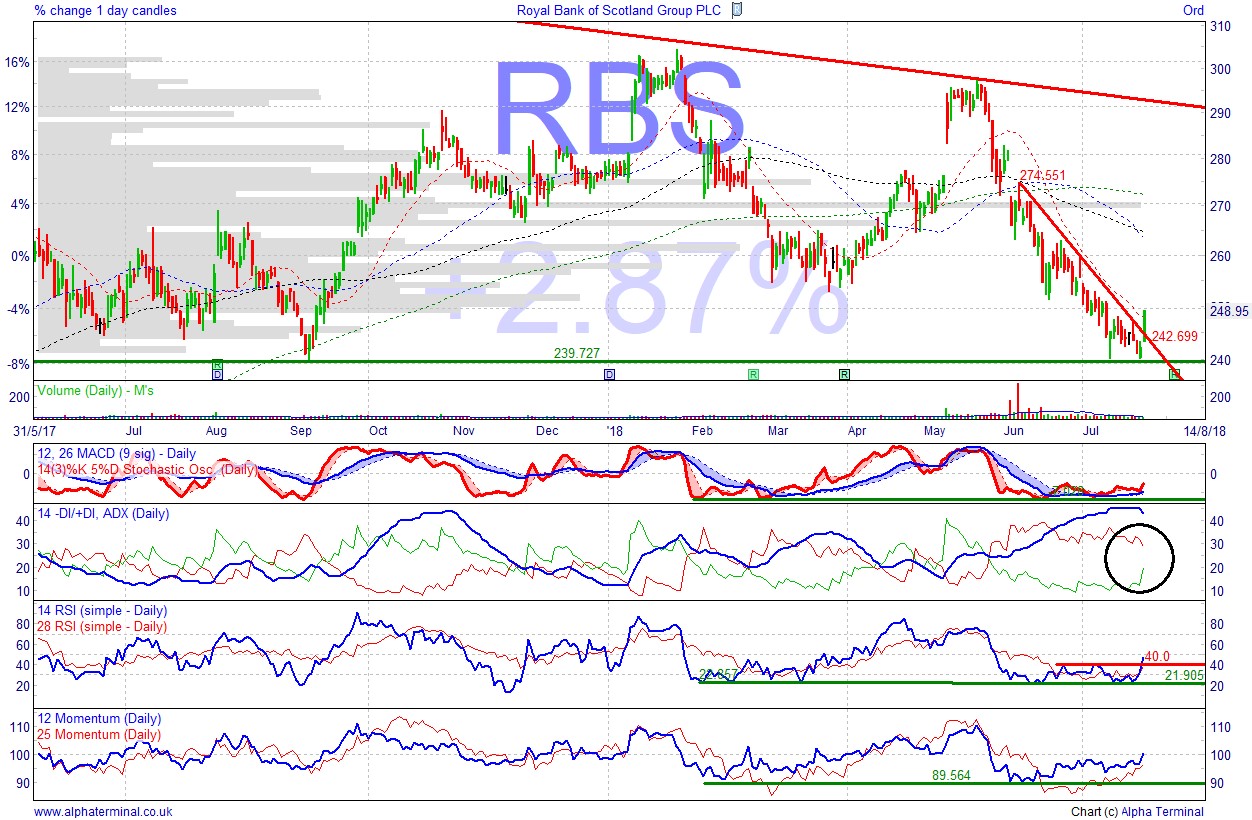Click the 274.551 trendline start value
The image size is (1252, 820).
[1043, 175]
